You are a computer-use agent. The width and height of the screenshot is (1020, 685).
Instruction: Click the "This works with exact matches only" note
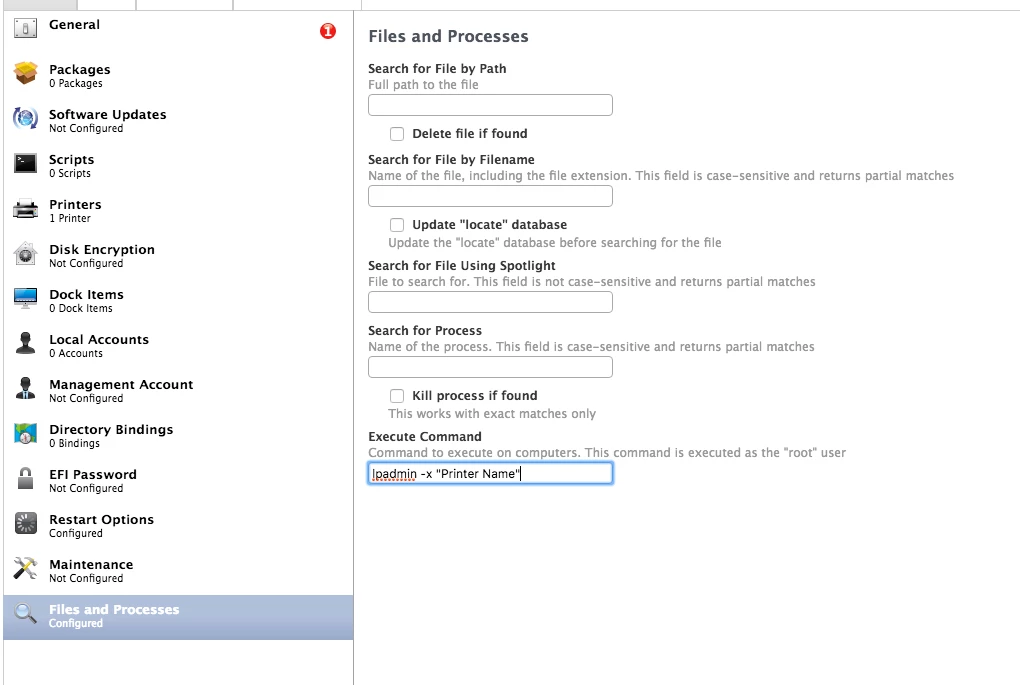point(492,414)
